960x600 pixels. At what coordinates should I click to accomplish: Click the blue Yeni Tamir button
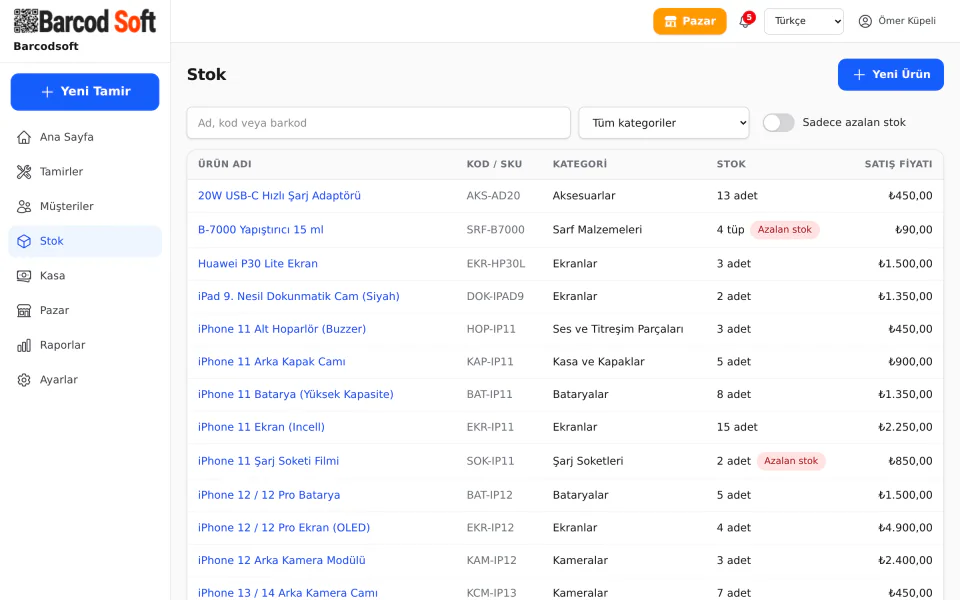[x=85, y=92]
